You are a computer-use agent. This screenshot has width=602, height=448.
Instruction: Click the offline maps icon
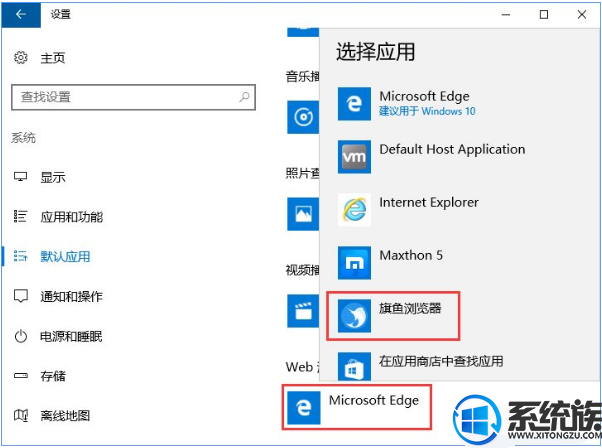click(x=21, y=415)
